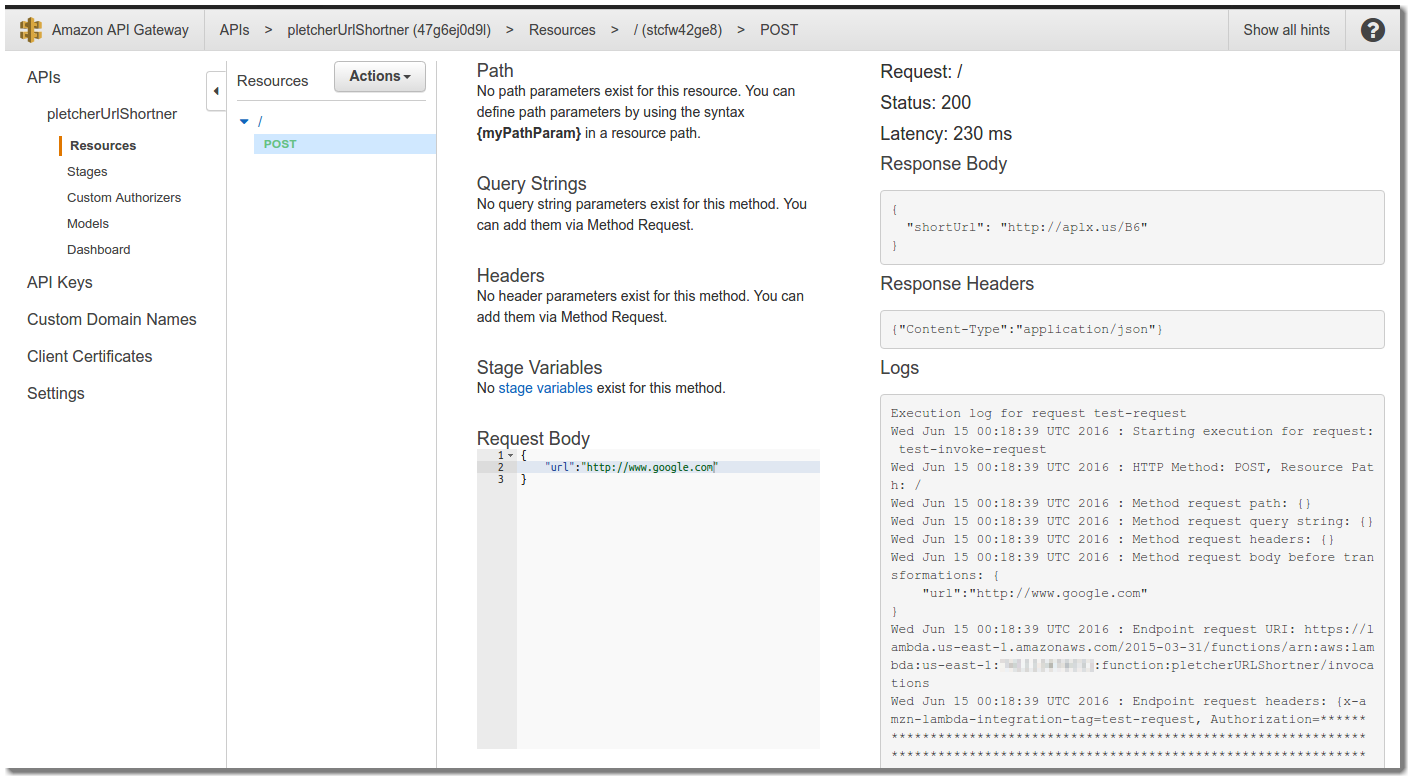Open pletcherUrlShortner breadcrumb link
The height and width of the screenshot is (781, 1413).
pyautogui.click(x=389, y=30)
